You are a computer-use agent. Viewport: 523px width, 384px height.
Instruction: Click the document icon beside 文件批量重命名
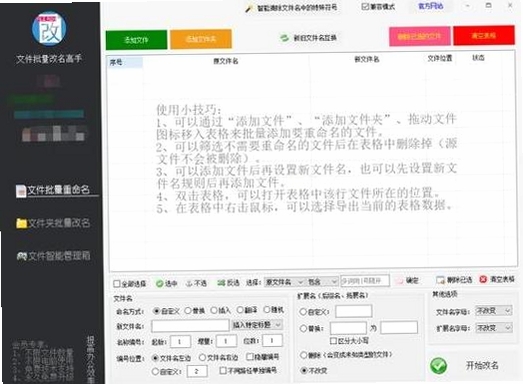[x=21, y=191]
